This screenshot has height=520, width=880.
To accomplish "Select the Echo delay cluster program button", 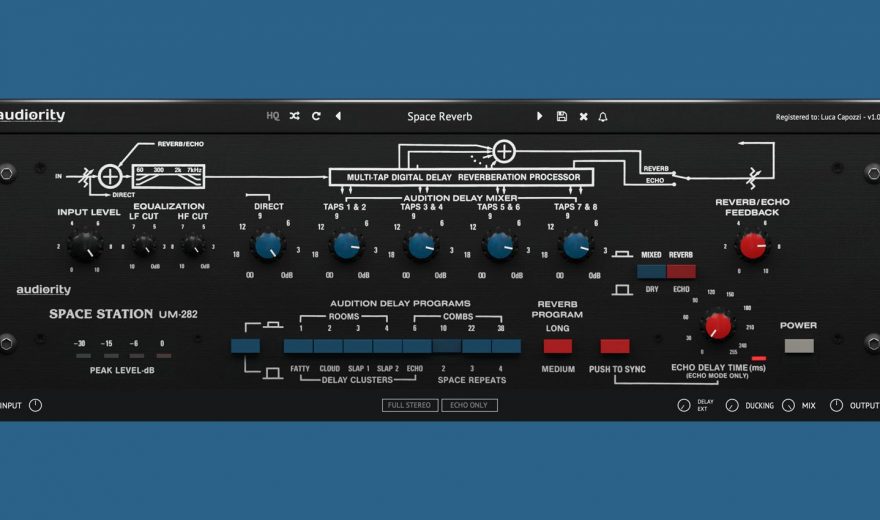I will click(x=418, y=346).
